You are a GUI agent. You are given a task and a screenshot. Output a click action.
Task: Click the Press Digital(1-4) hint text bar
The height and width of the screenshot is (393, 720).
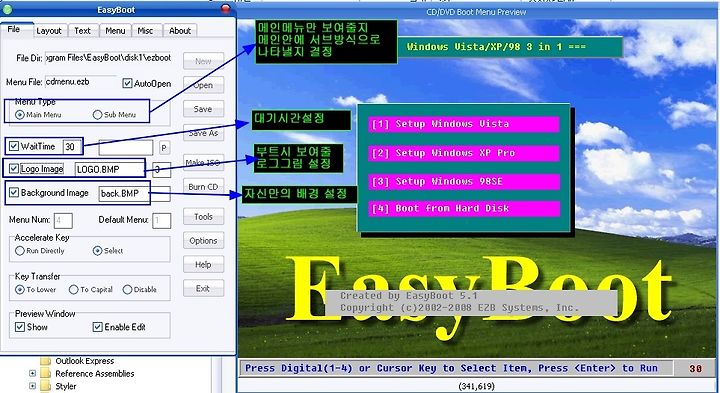[456, 368]
